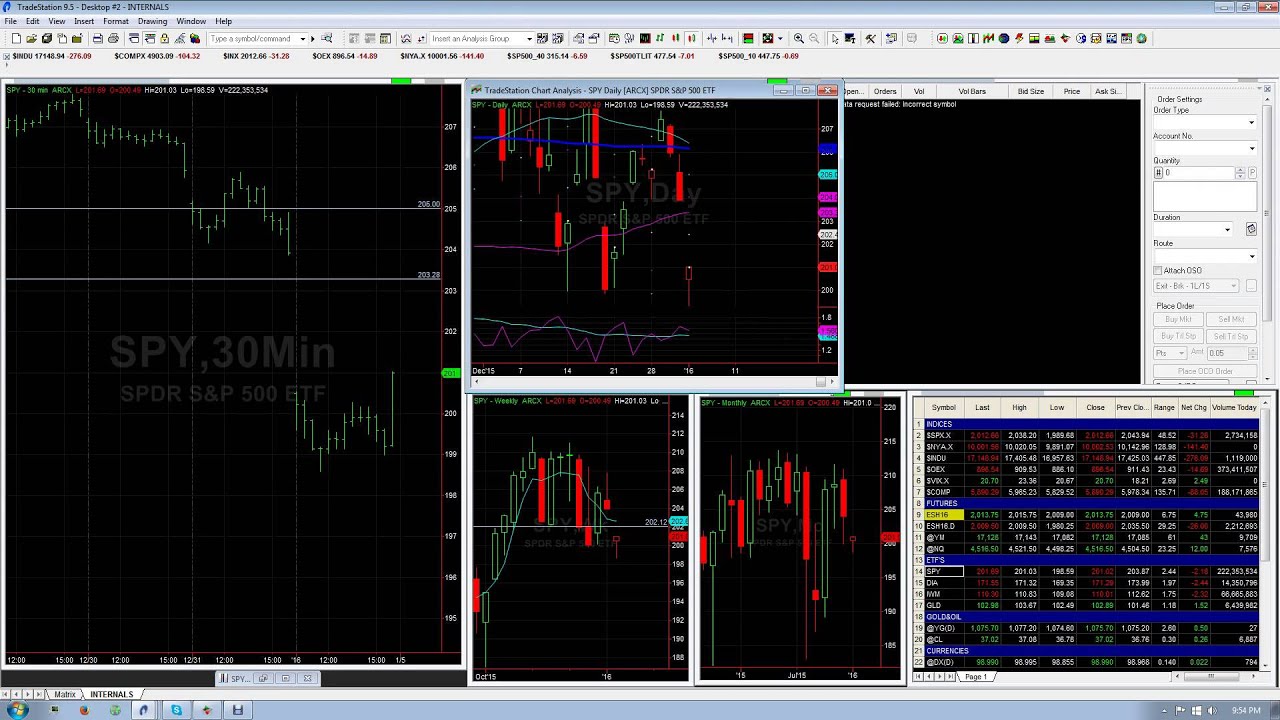
Task: Select the text drawing tool icon
Action: 850,39
